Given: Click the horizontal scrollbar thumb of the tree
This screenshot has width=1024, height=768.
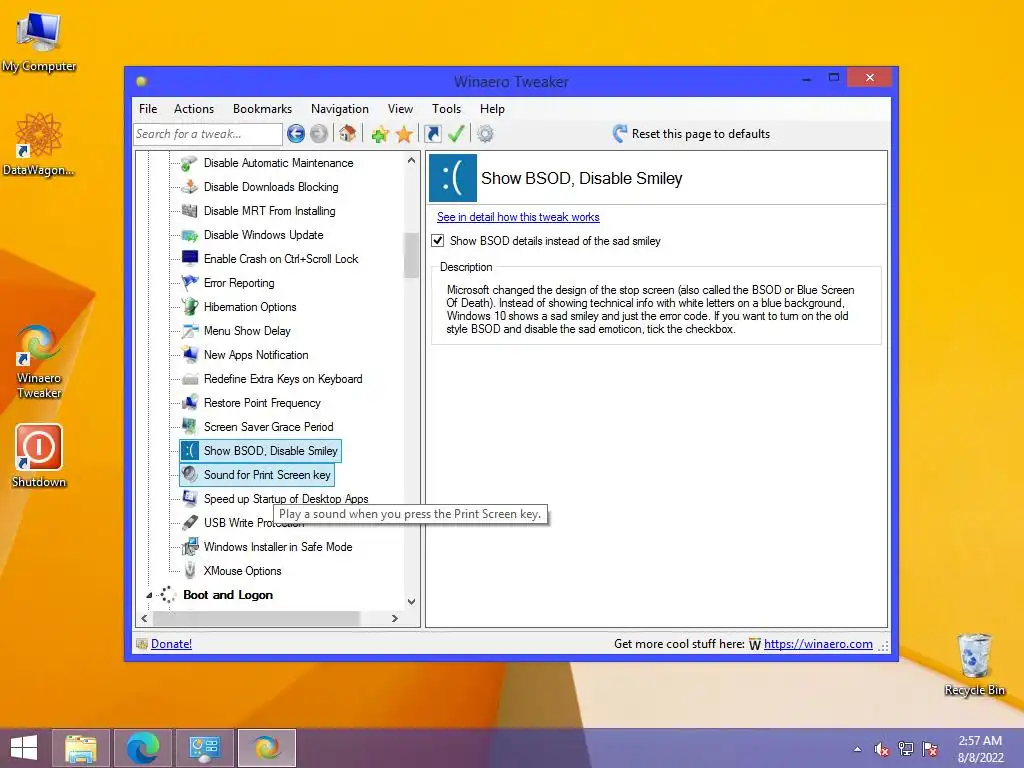Looking at the screenshot, I should (x=255, y=618).
